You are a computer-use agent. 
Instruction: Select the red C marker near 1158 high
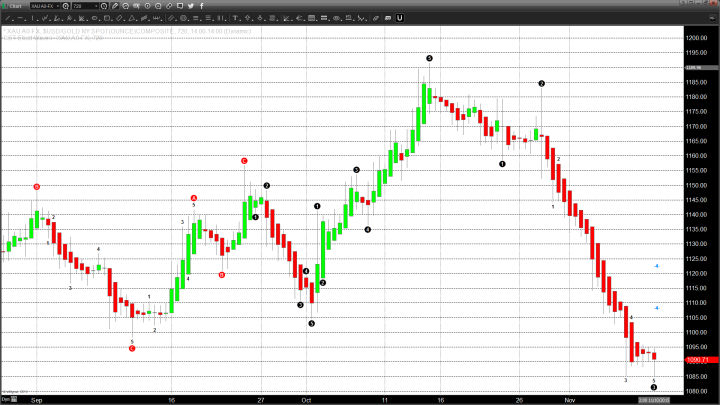click(x=244, y=161)
